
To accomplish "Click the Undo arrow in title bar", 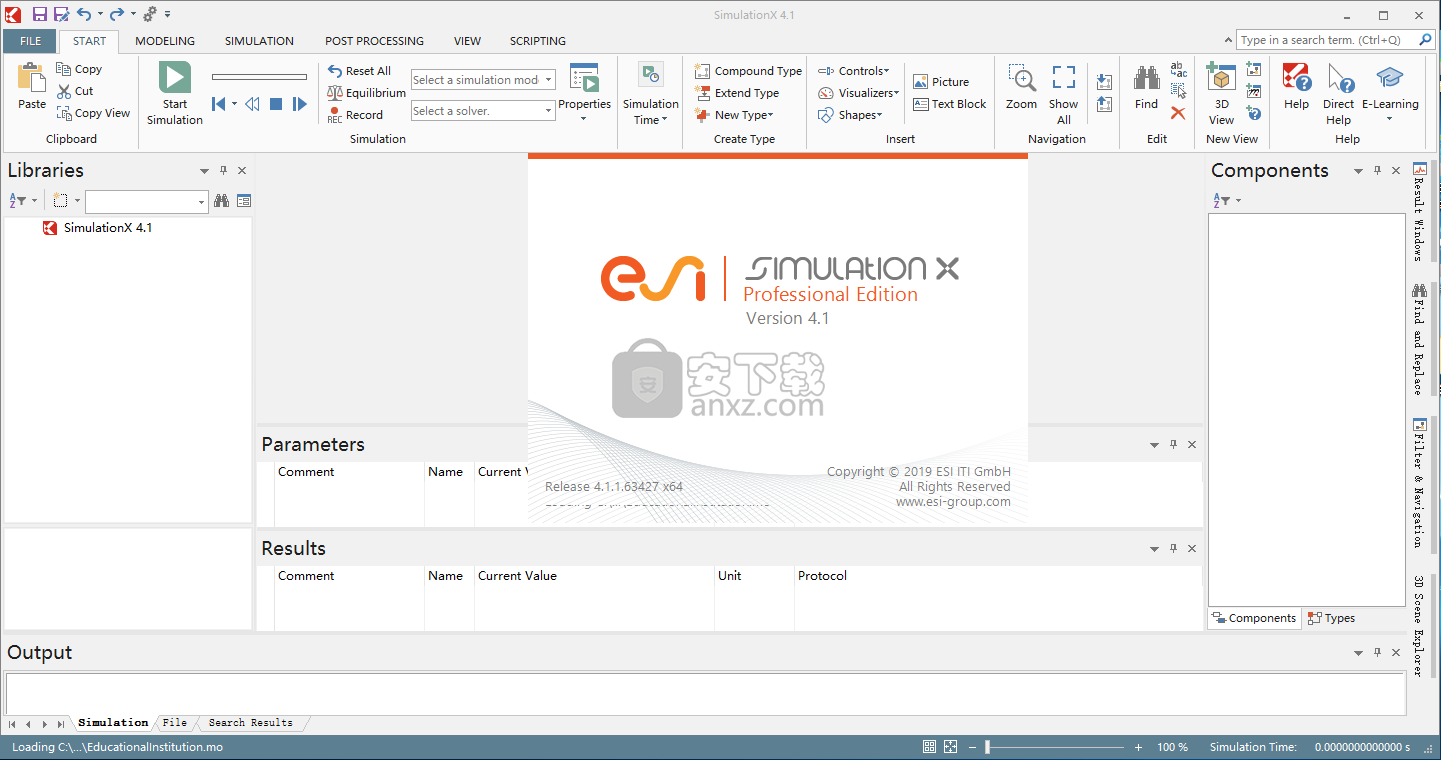I will point(84,14).
